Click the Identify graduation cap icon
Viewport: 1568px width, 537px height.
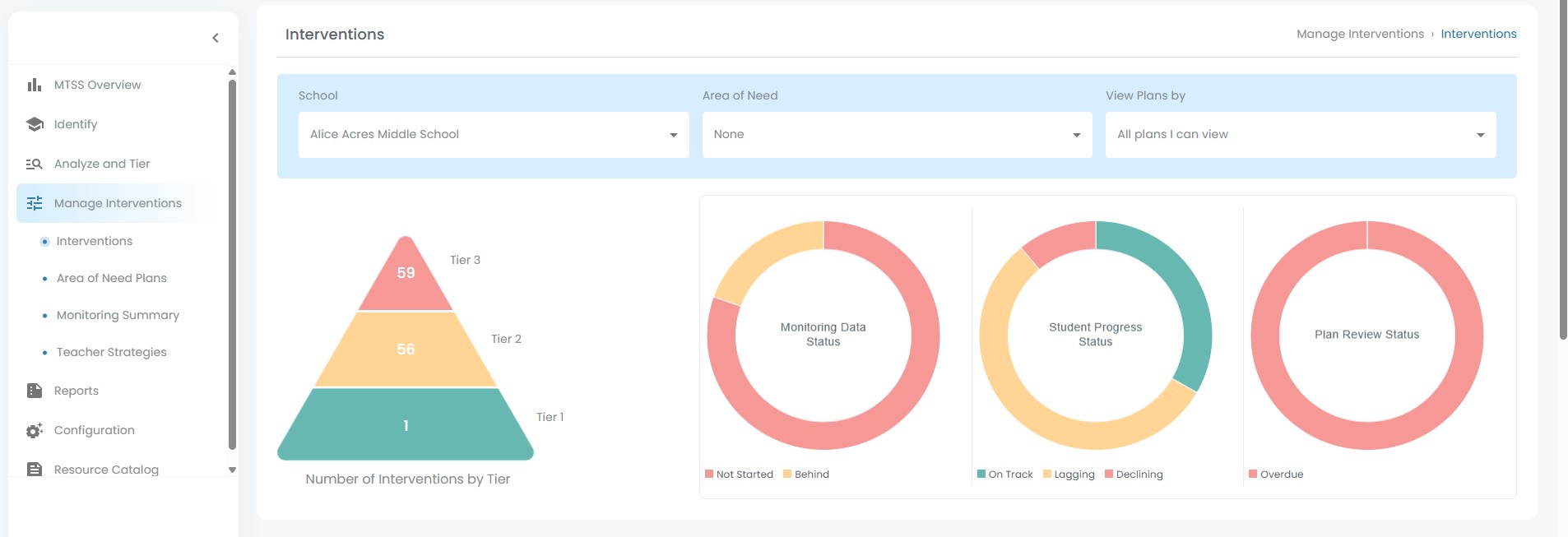coord(34,124)
